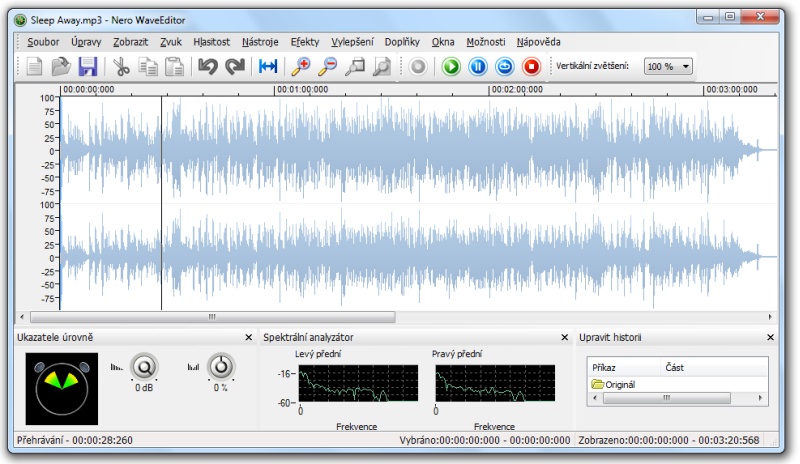Open the Nástroje menu
The height and width of the screenshot is (464, 800).
(x=260, y=42)
